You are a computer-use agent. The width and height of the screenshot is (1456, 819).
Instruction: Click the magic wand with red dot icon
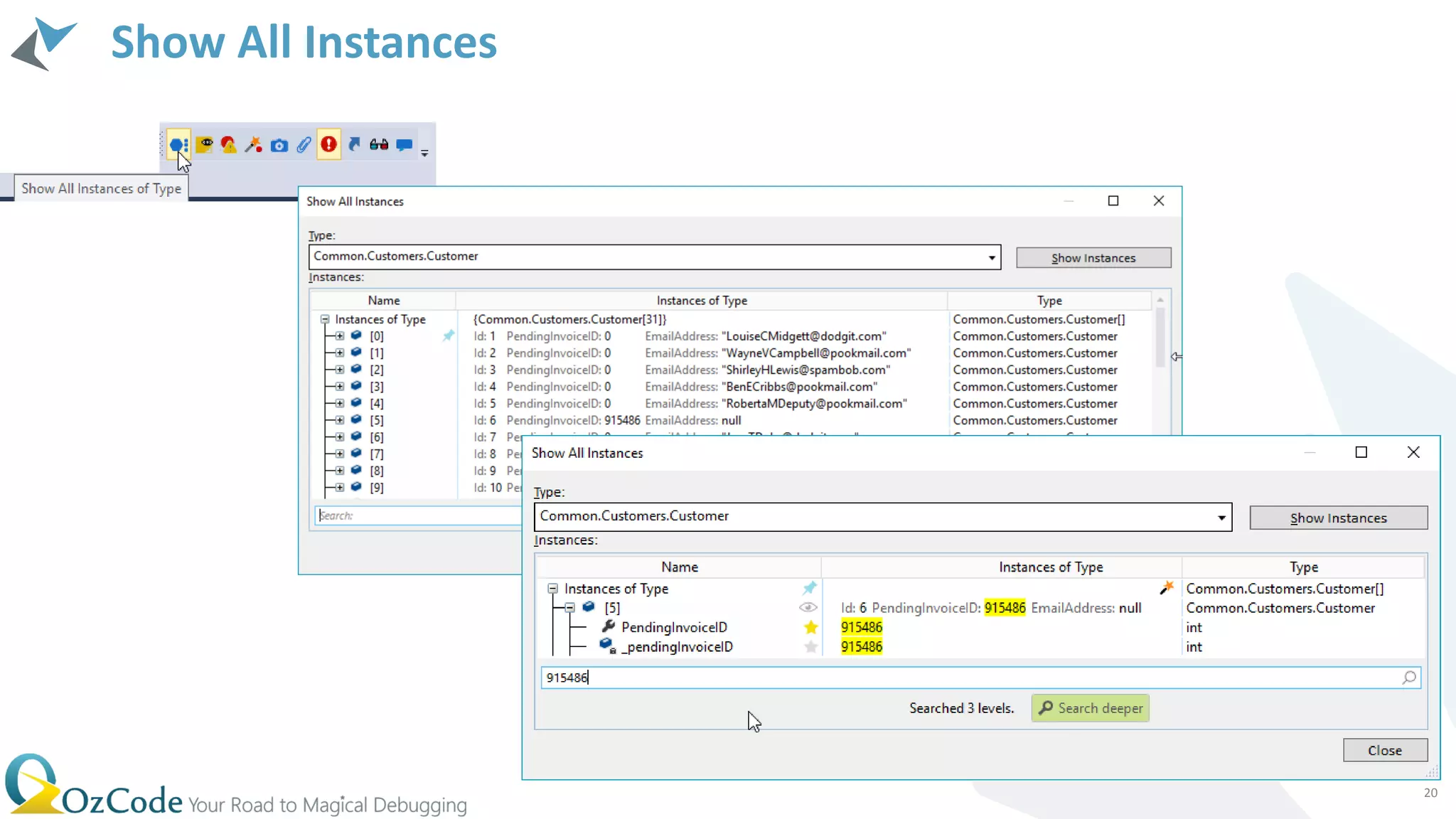253,144
